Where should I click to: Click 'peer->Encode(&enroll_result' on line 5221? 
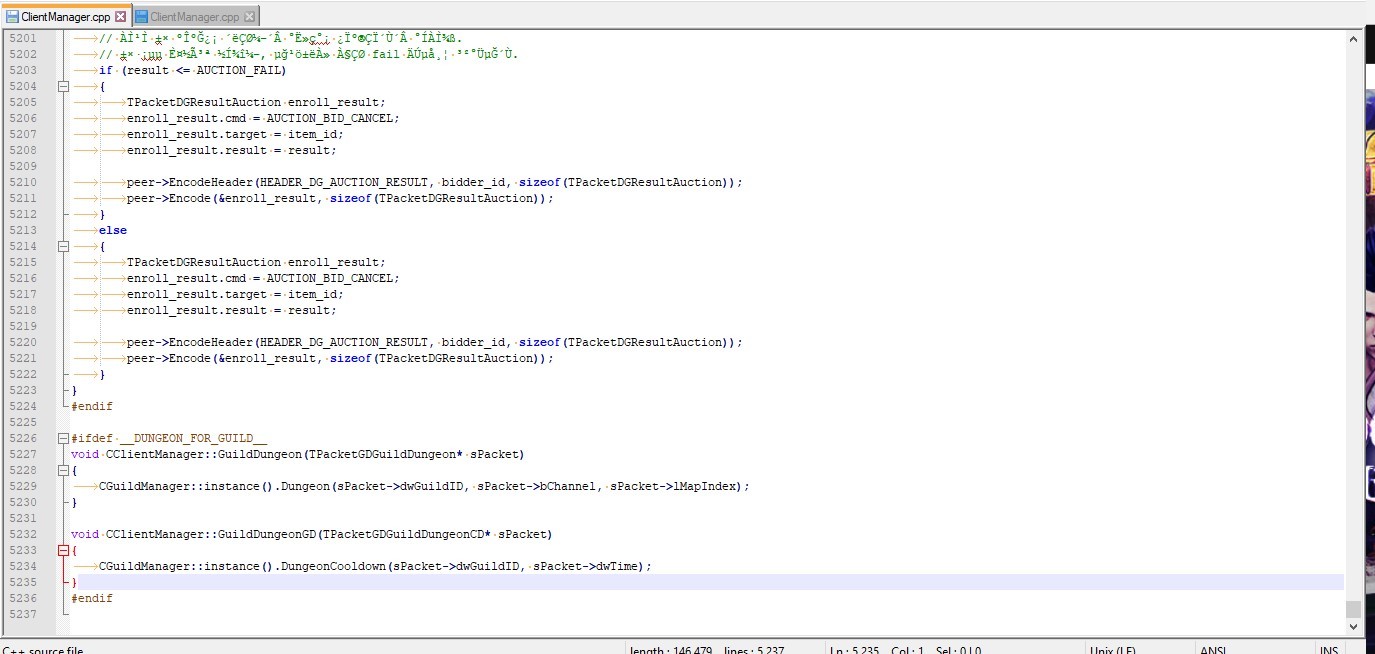pos(221,358)
